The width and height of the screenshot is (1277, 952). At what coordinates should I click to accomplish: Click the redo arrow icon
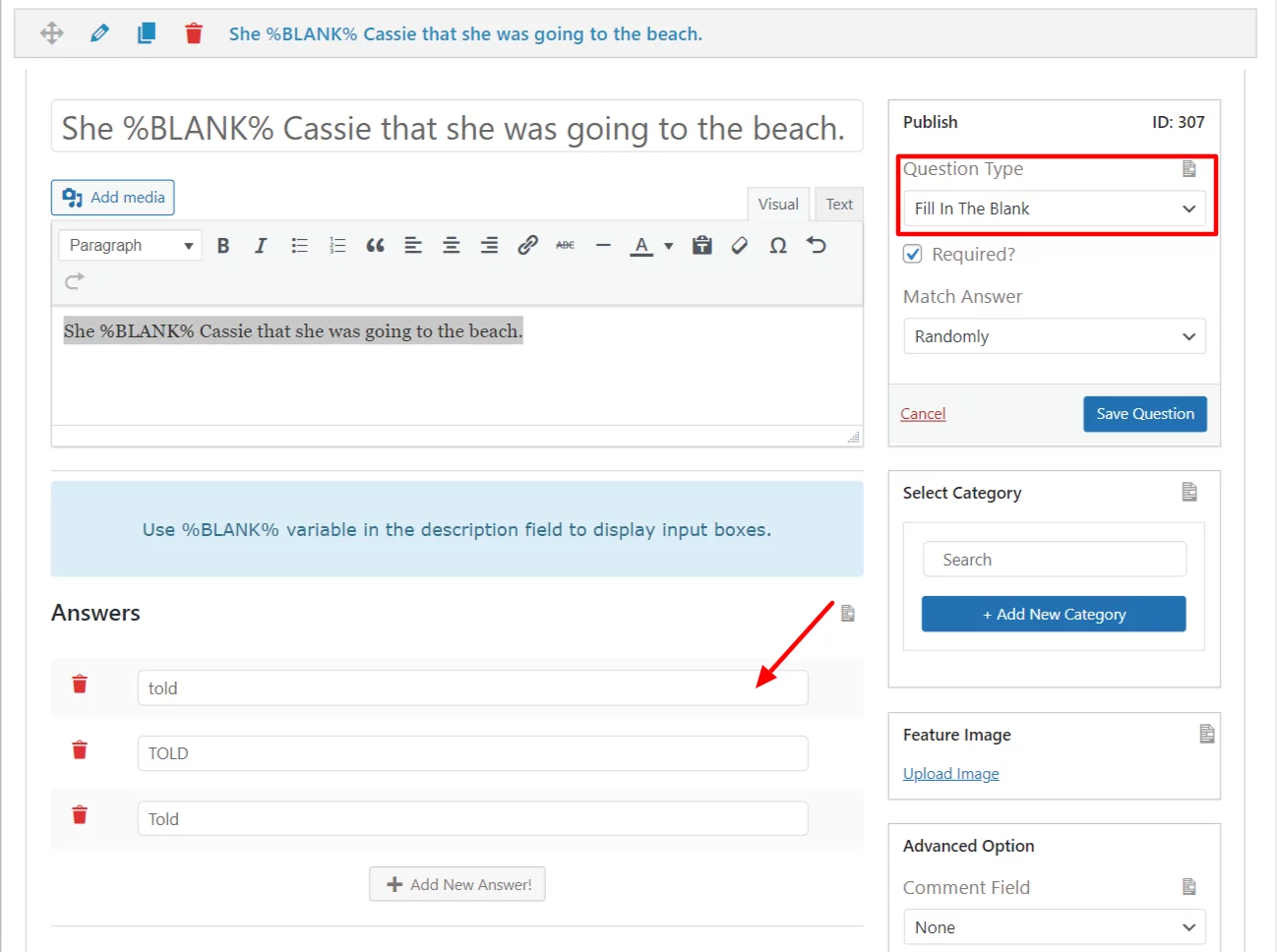coord(75,282)
